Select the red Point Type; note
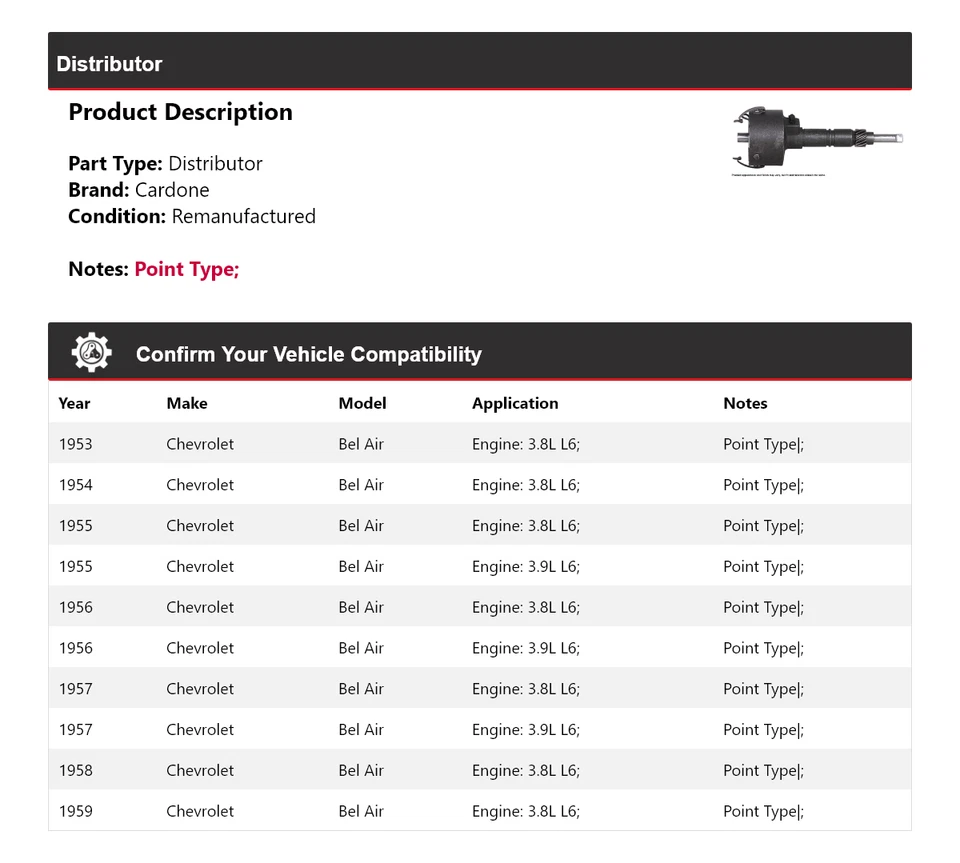 [x=187, y=269]
